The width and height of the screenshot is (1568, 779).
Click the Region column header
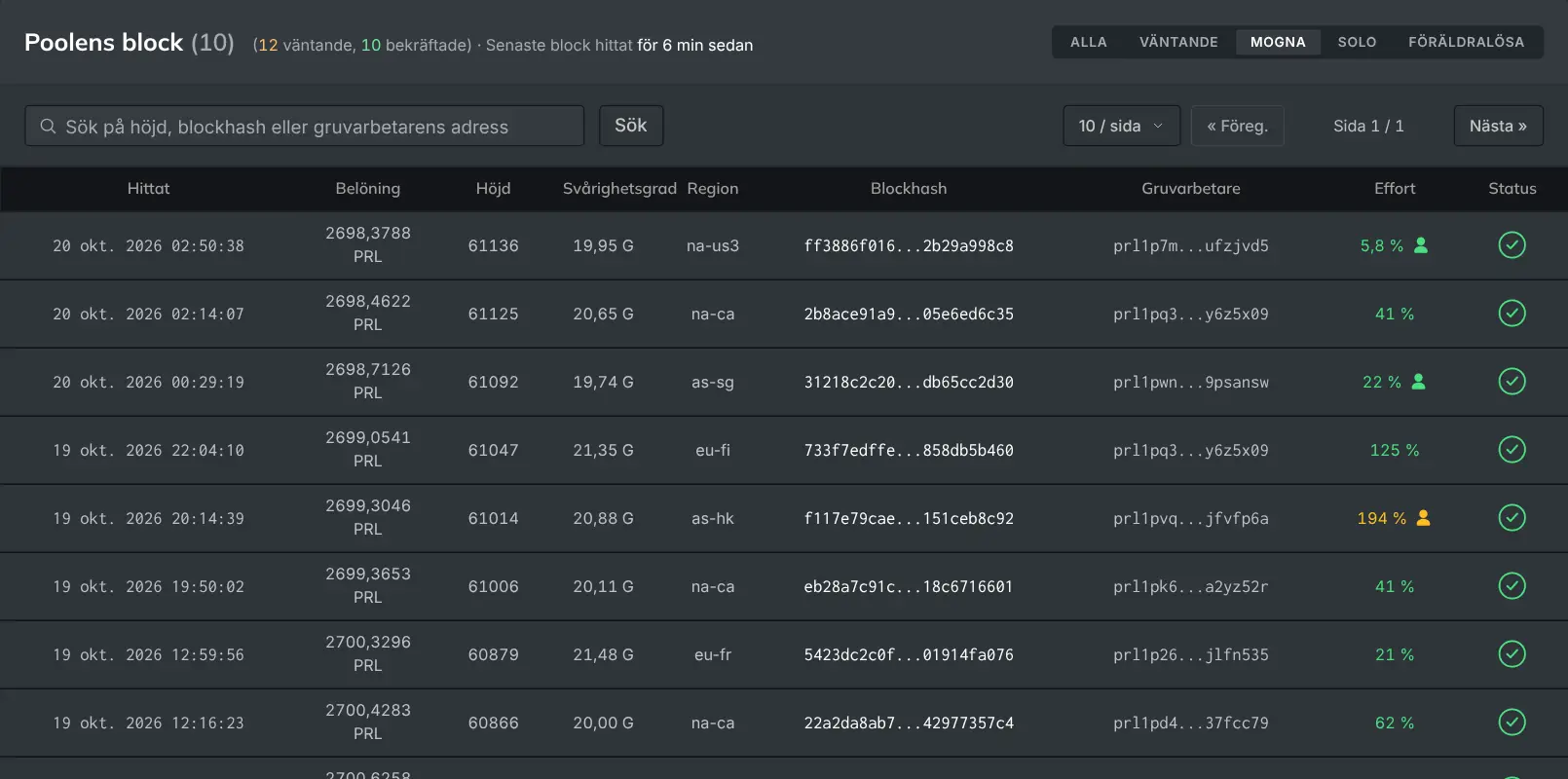(x=713, y=188)
